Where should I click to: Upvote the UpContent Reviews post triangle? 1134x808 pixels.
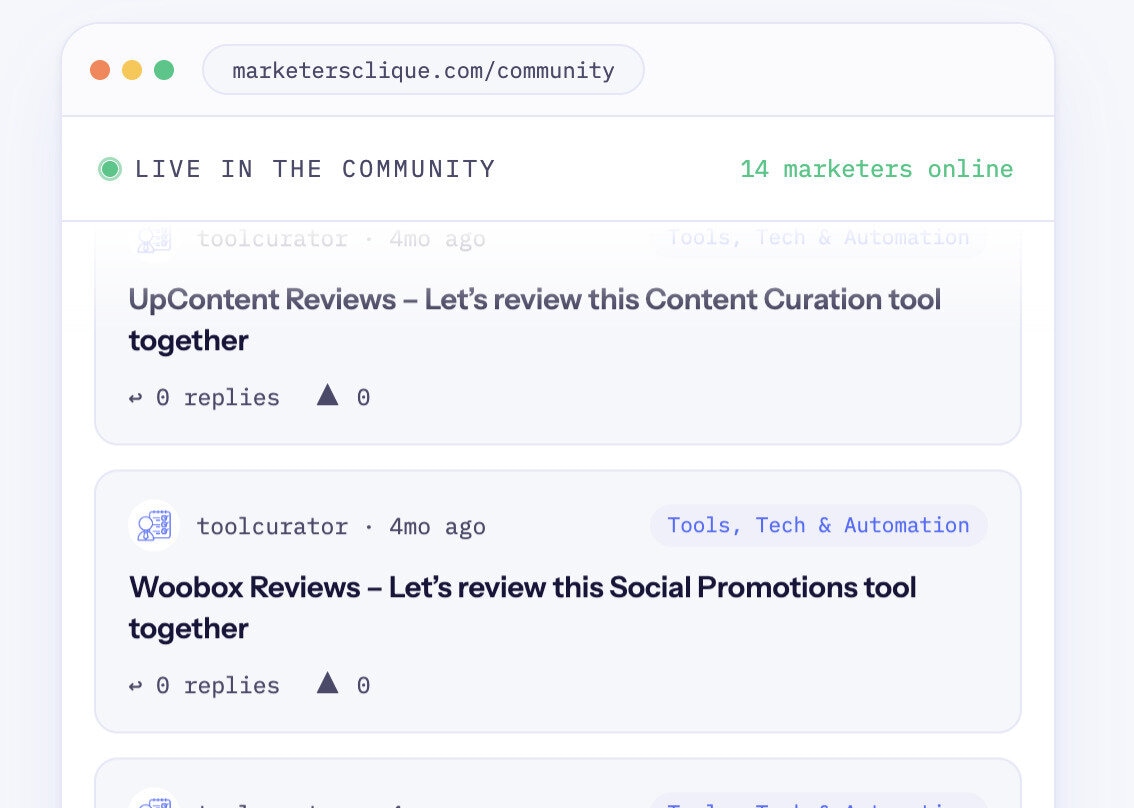(328, 395)
